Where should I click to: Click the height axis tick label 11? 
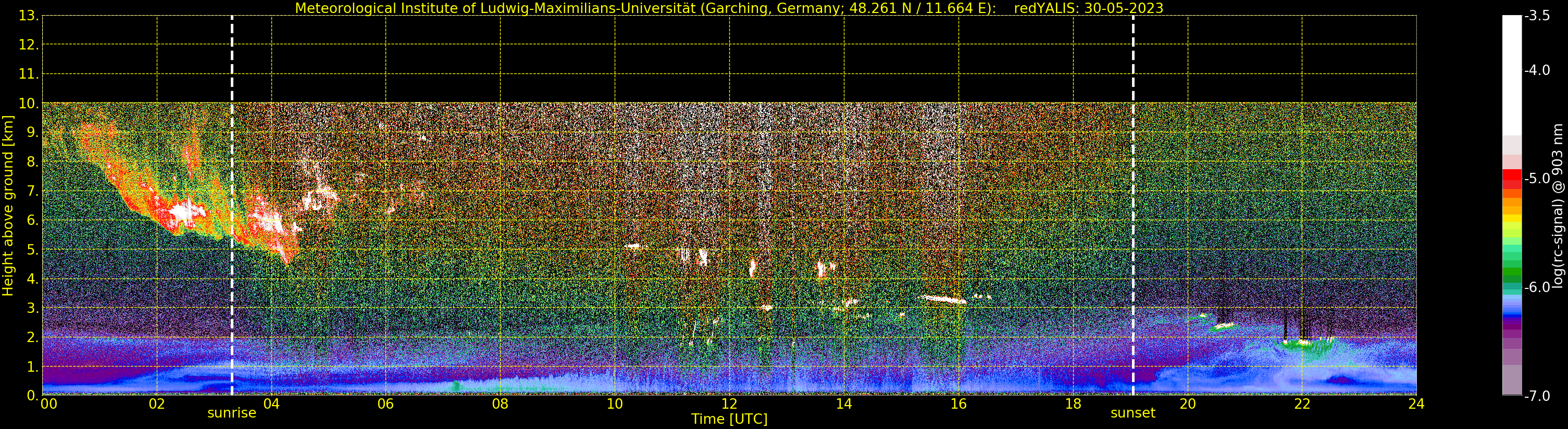pos(29,74)
